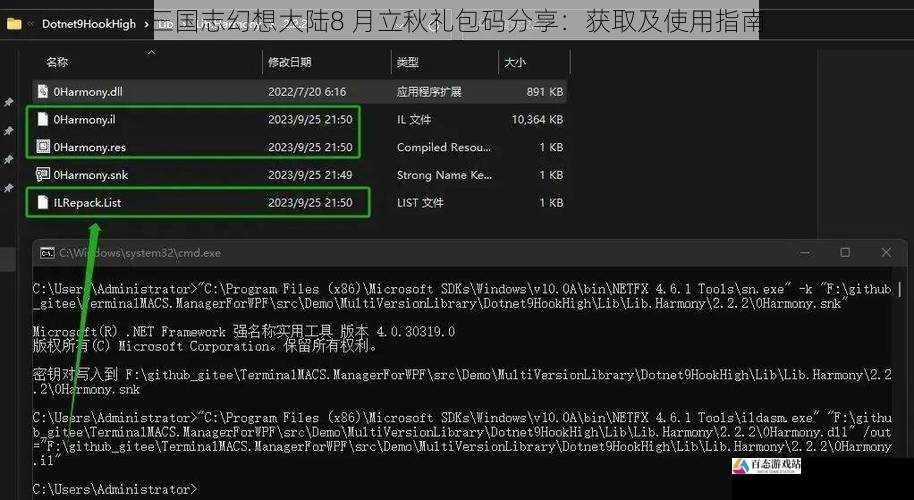Click the 10,364 KB size cell
The image size is (914, 500).
click(537, 119)
